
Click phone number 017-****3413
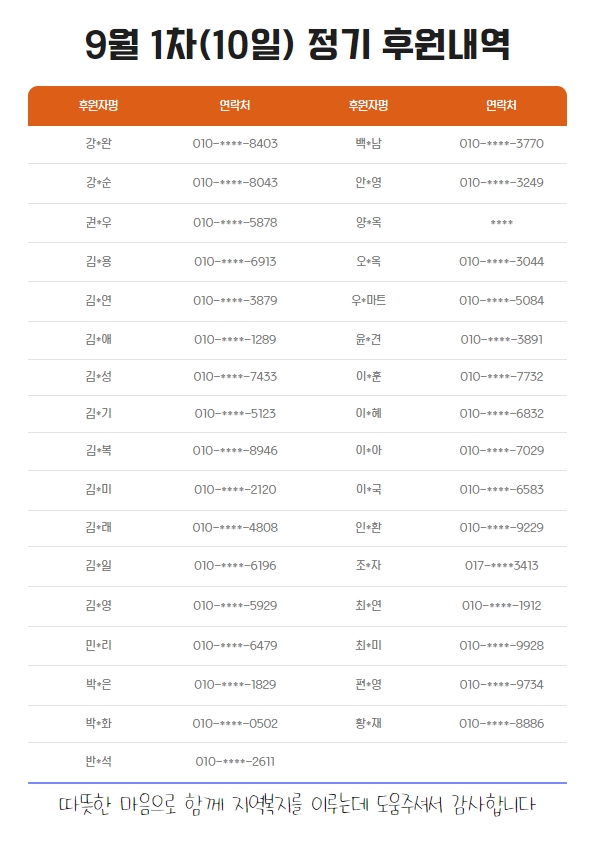(502, 565)
